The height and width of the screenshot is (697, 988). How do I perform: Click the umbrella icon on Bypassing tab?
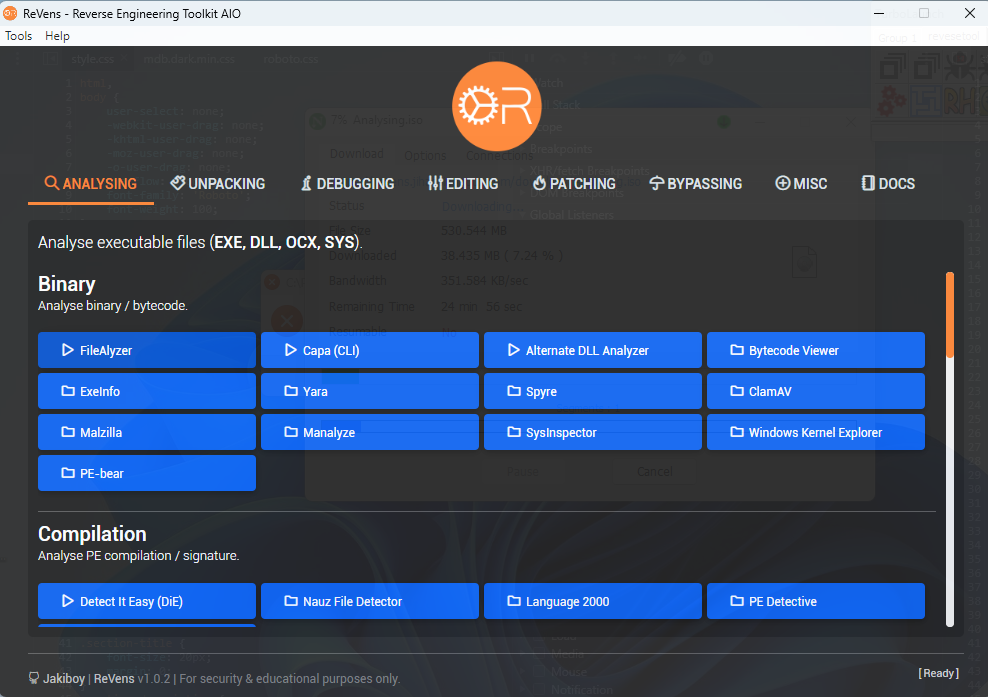pyautogui.click(x=657, y=183)
